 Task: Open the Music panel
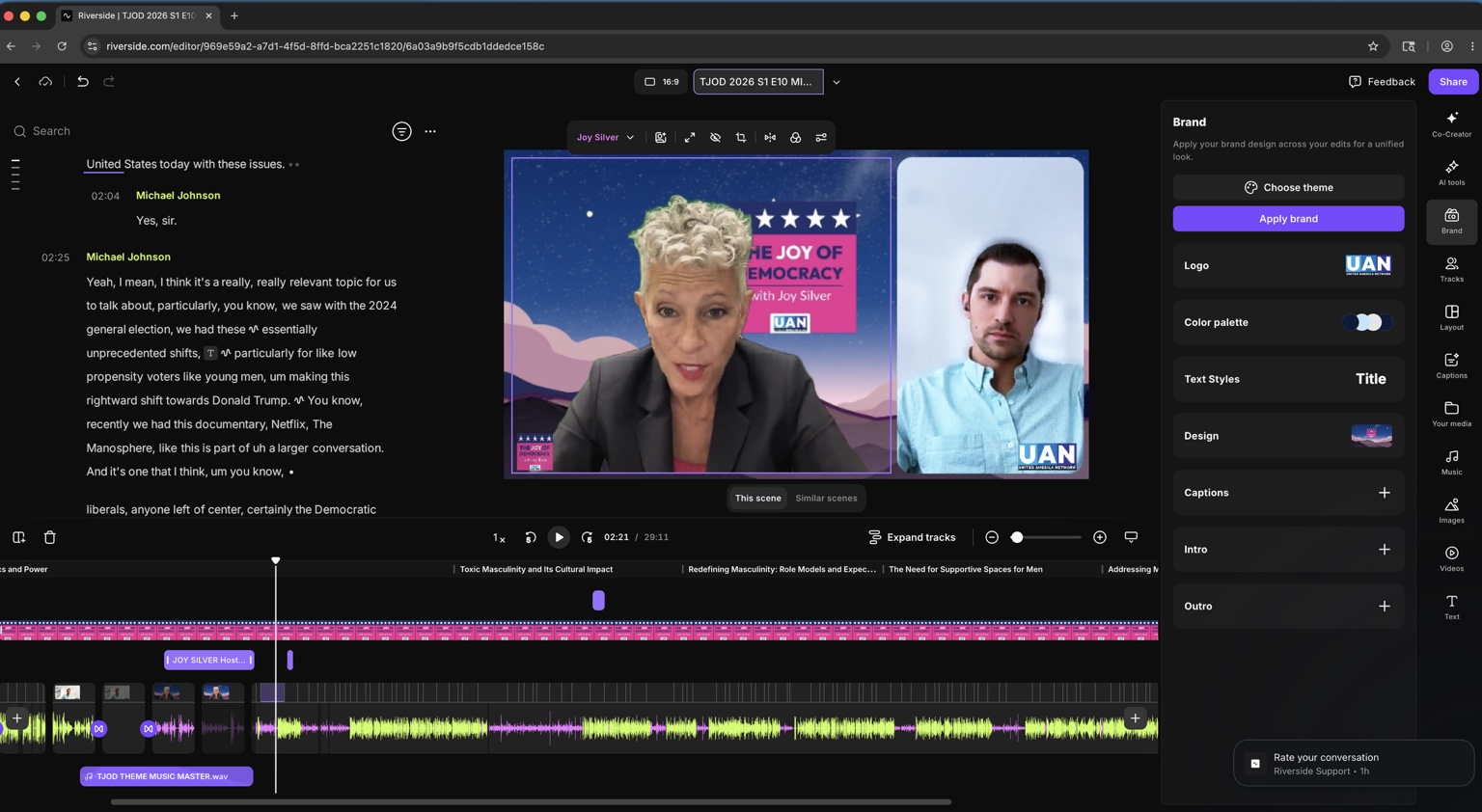[1451, 462]
